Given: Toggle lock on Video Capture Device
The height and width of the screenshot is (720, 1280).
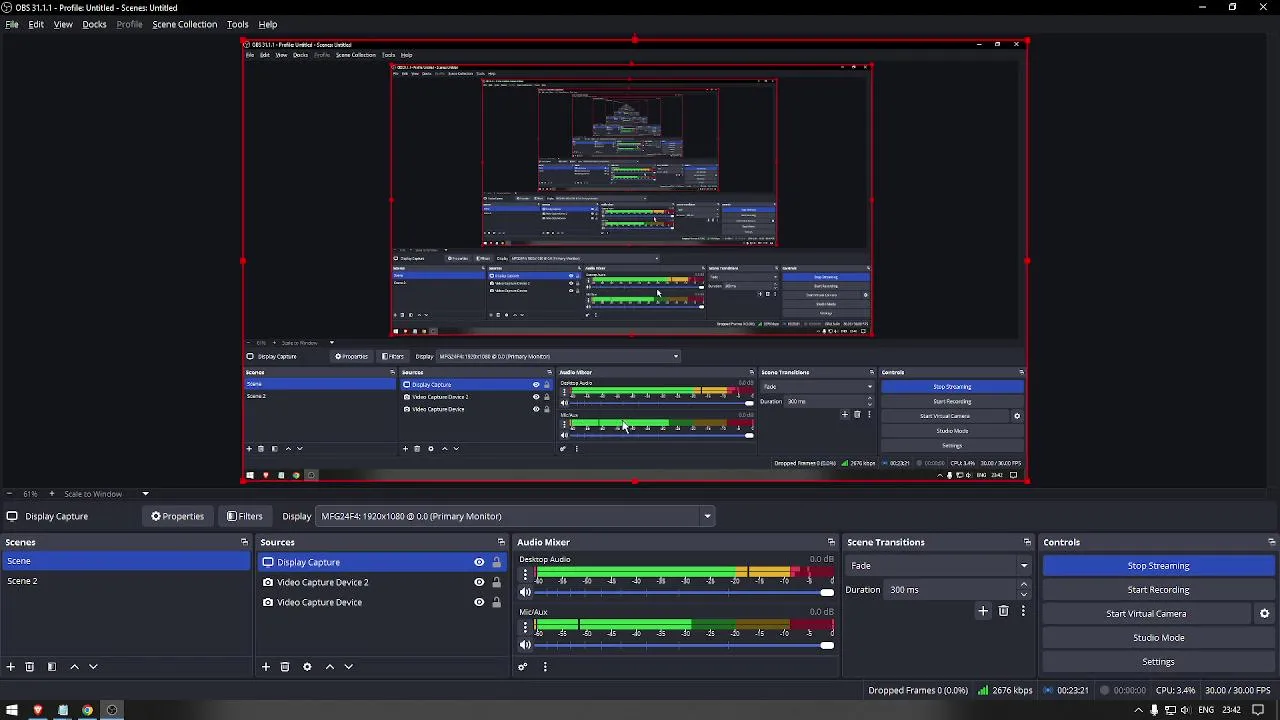Looking at the screenshot, I should tap(496, 602).
